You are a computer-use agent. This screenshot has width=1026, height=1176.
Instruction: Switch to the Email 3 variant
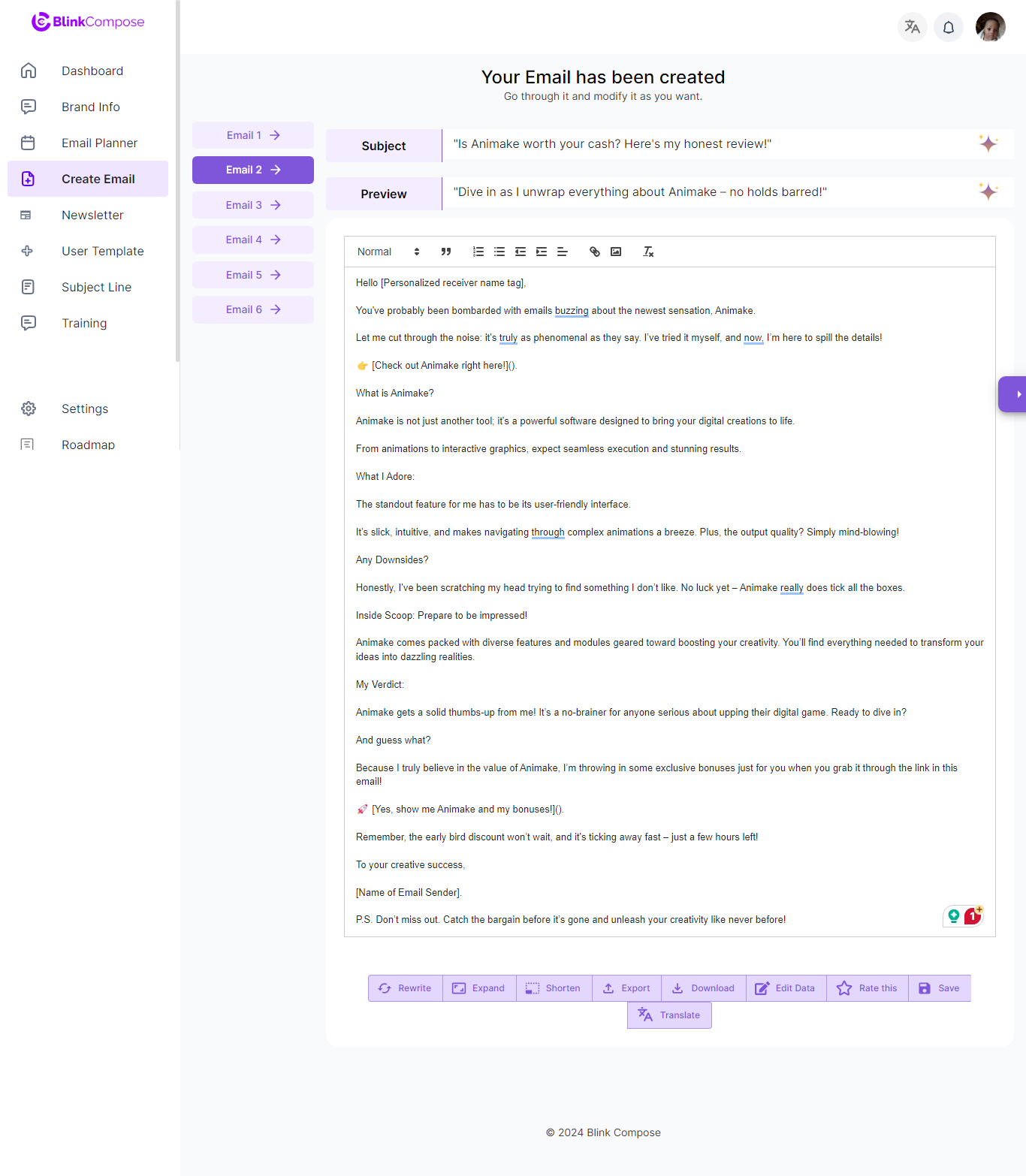click(x=252, y=204)
